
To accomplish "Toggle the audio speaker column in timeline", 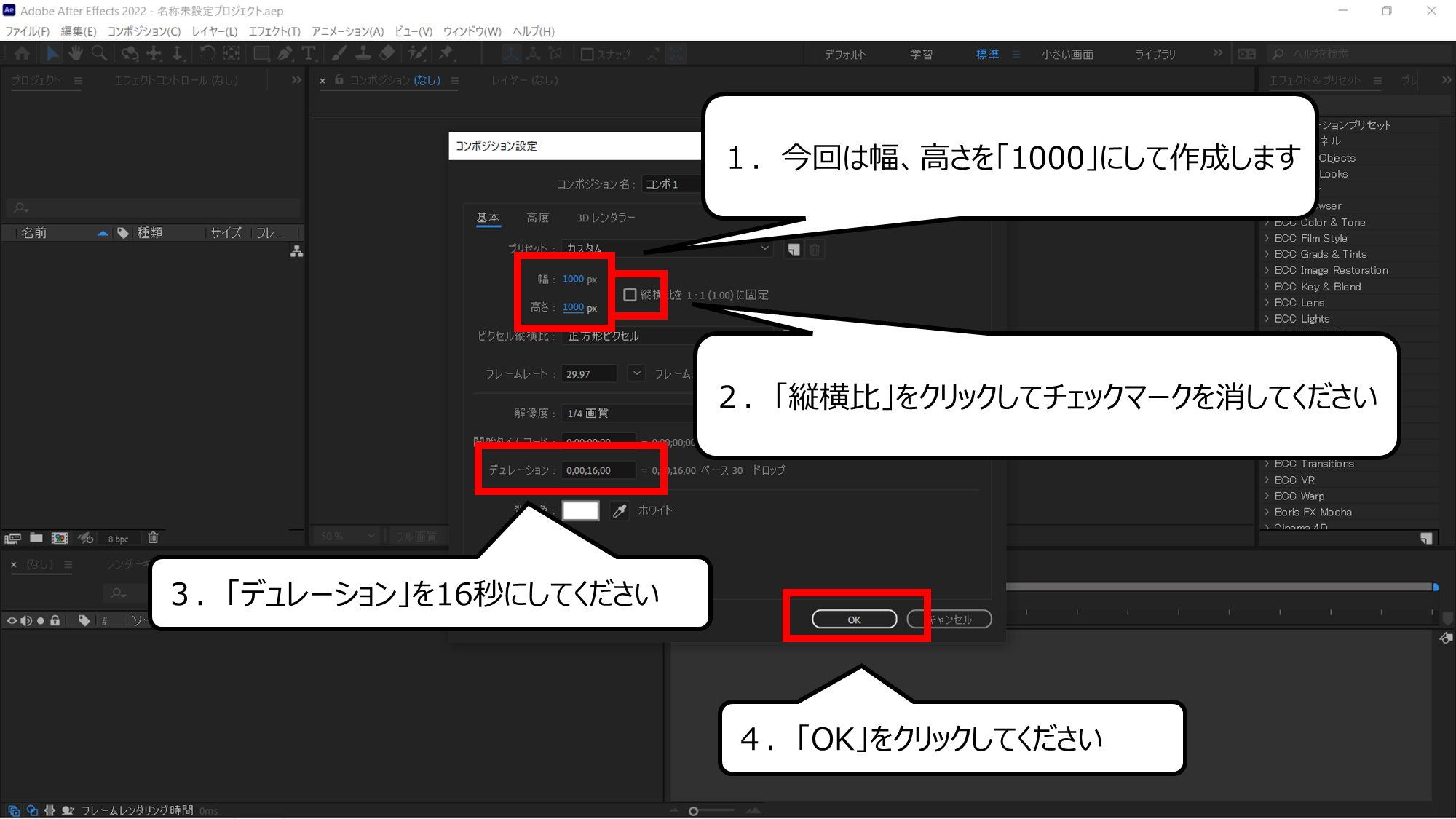I will coord(26,620).
